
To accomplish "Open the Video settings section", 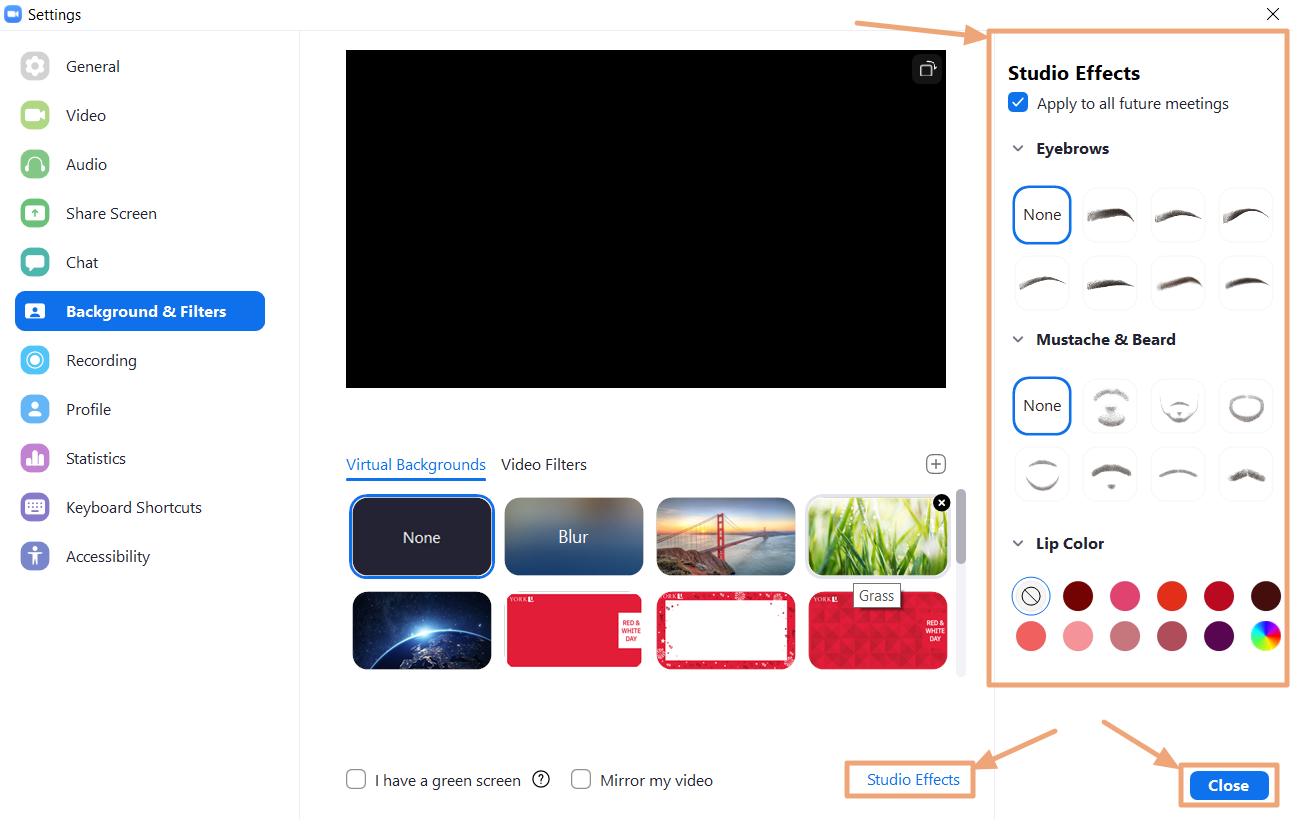I will (x=86, y=115).
